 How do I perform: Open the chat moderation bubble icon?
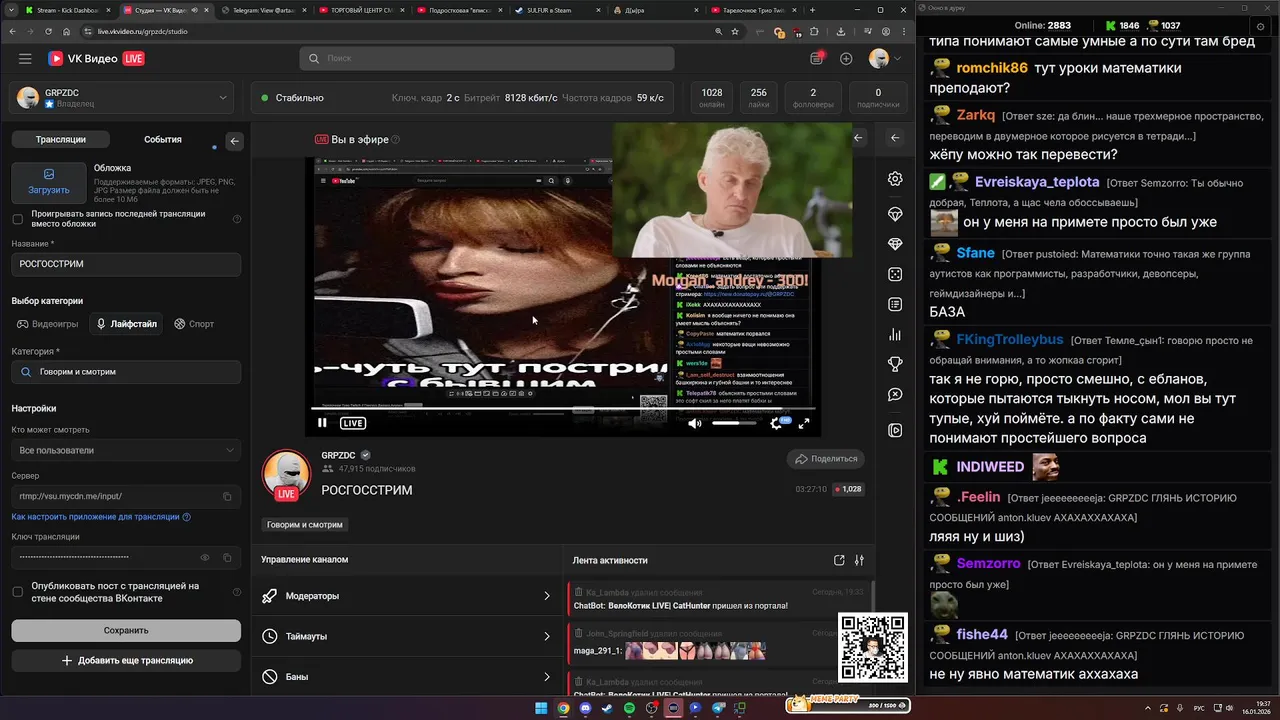[x=895, y=395]
